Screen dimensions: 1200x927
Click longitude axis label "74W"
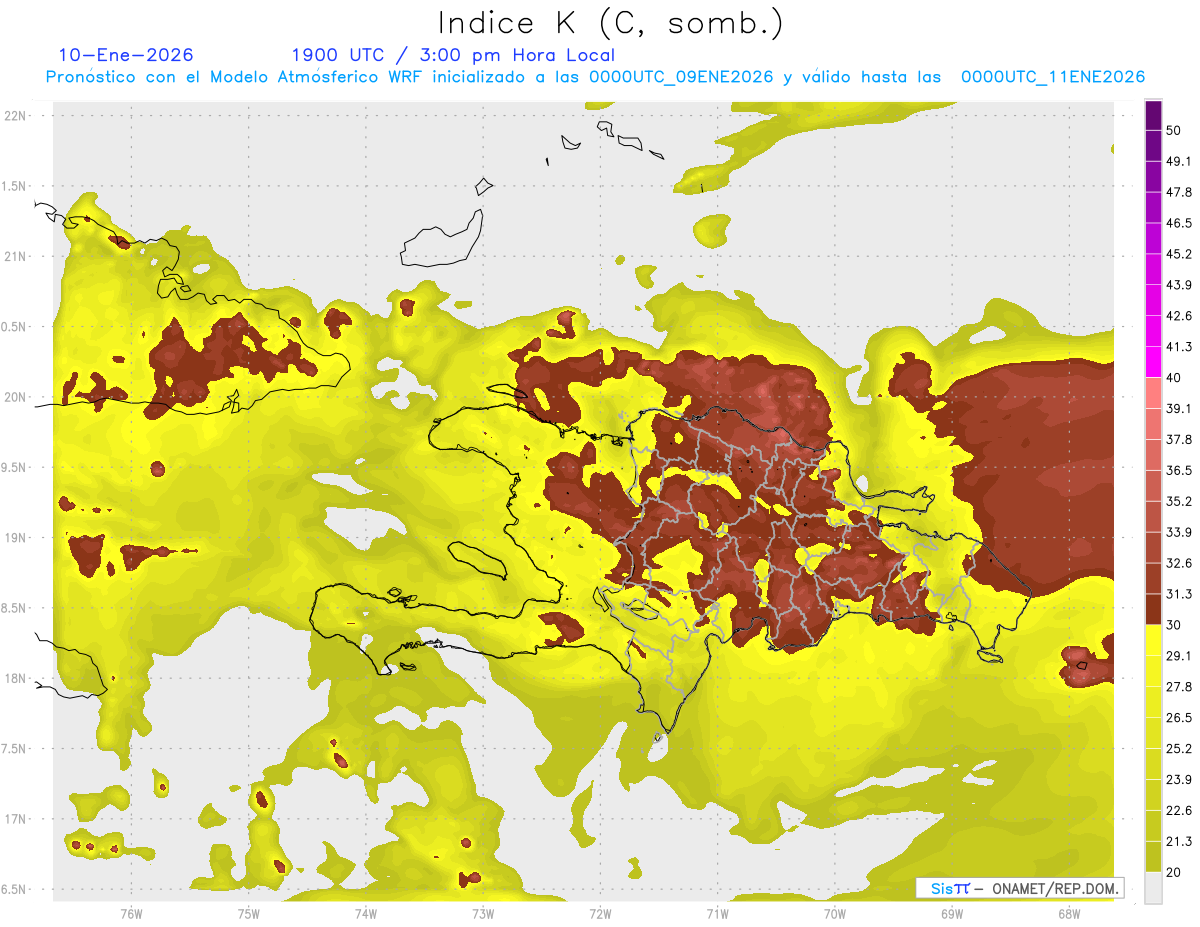pos(365,913)
